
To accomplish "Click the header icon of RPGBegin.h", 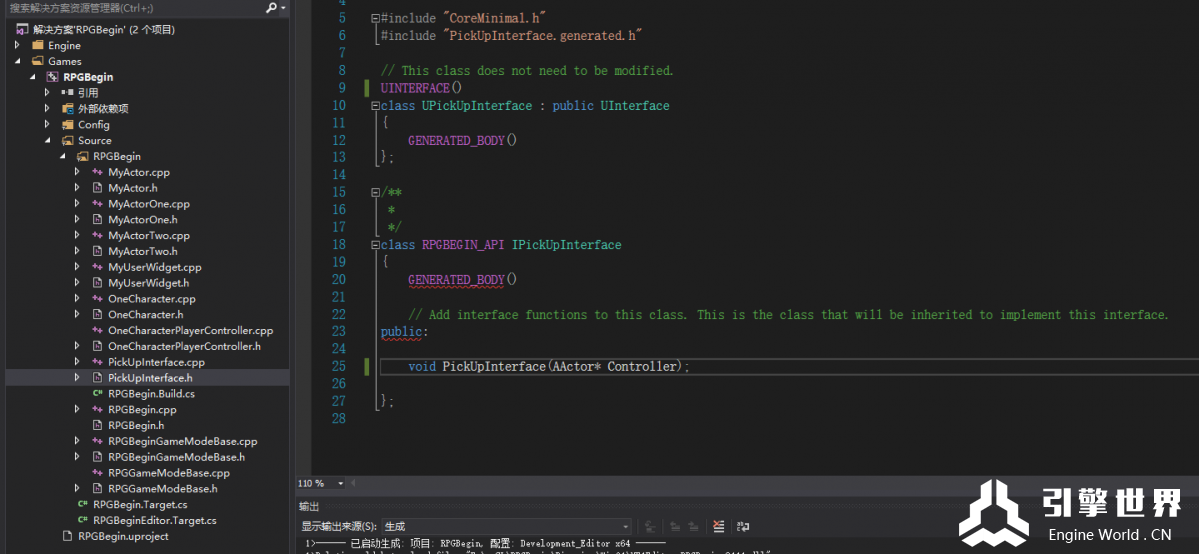I will (97, 425).
